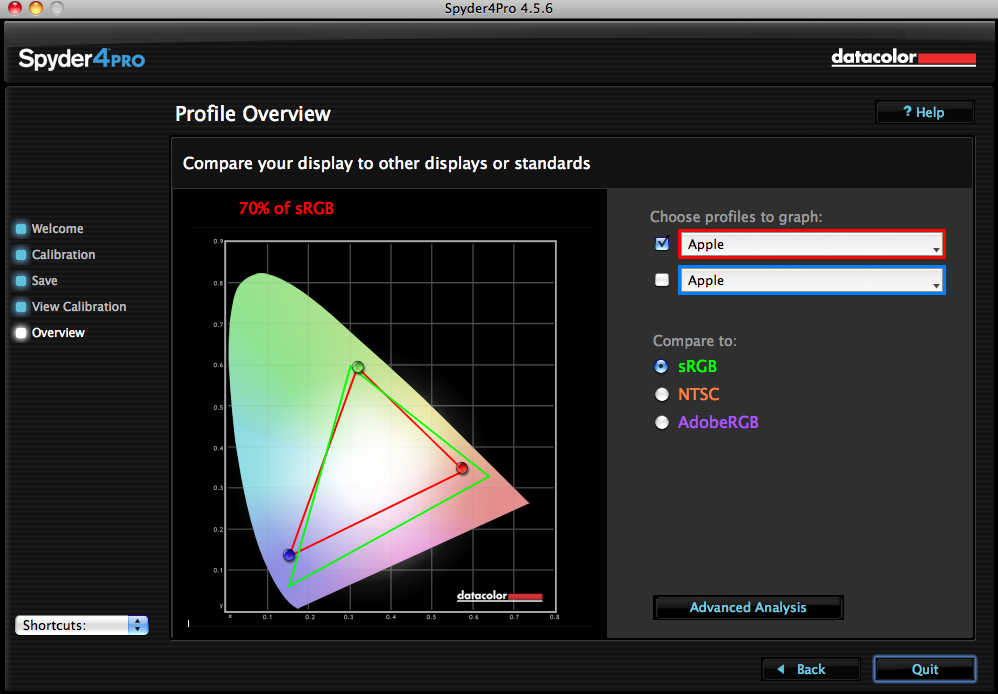Go to the Overview step
Viewport: 998px width, 694px height.
[x=58, y=333]
